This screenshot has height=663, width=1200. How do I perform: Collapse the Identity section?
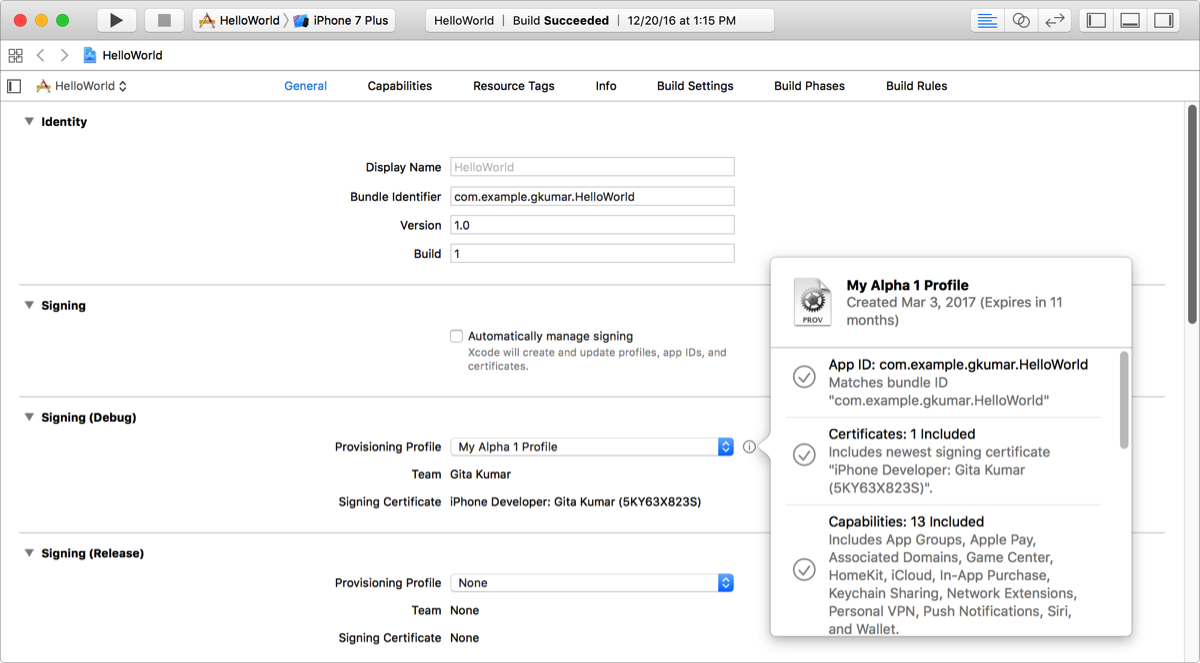[29, 122]
